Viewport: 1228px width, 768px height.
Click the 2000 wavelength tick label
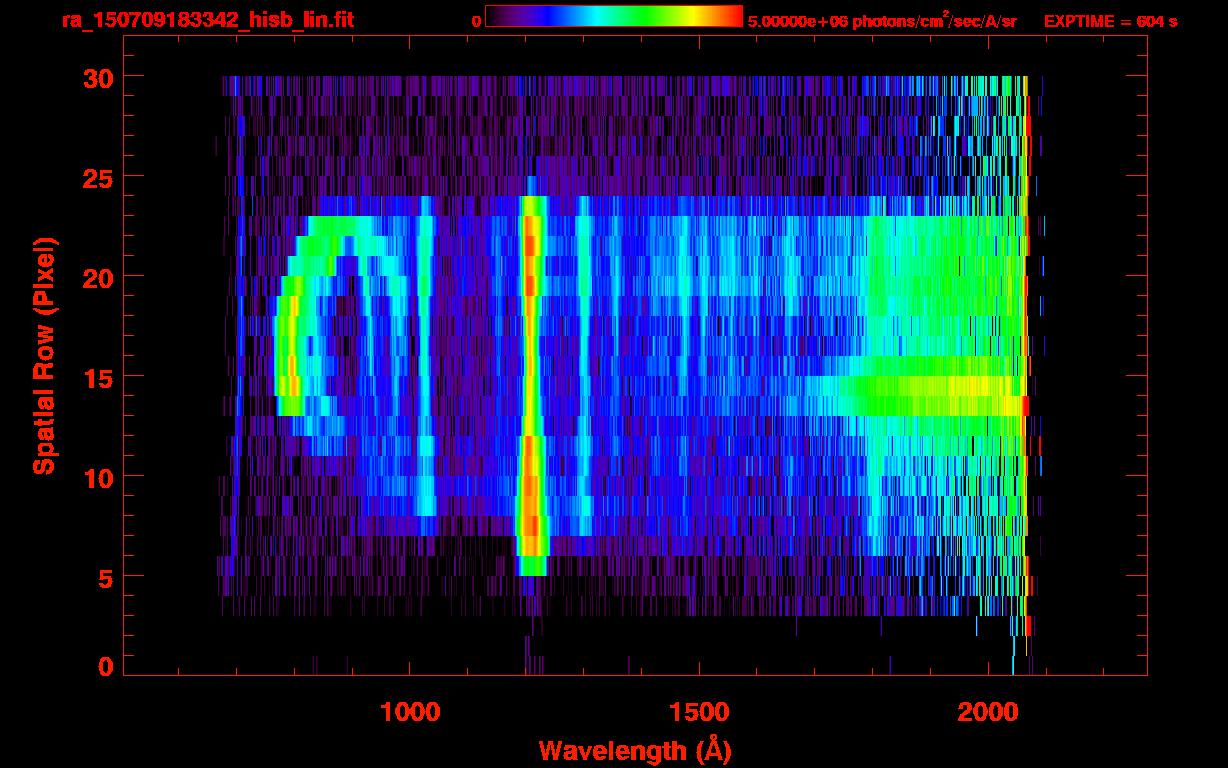pyautogui.click(x=988, y=712)
